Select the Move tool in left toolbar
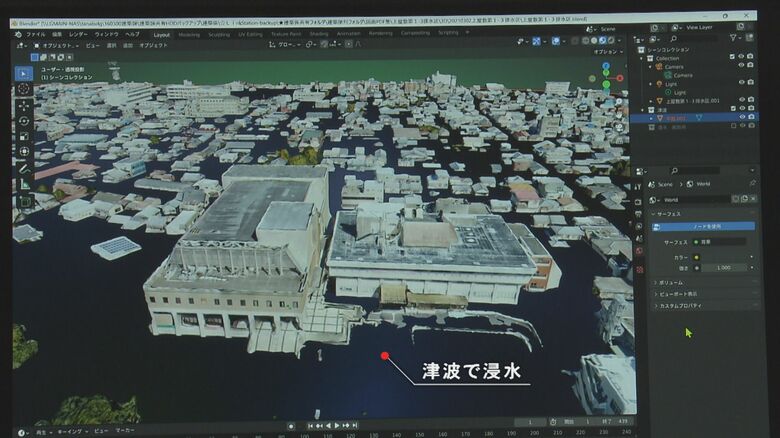 24,105
